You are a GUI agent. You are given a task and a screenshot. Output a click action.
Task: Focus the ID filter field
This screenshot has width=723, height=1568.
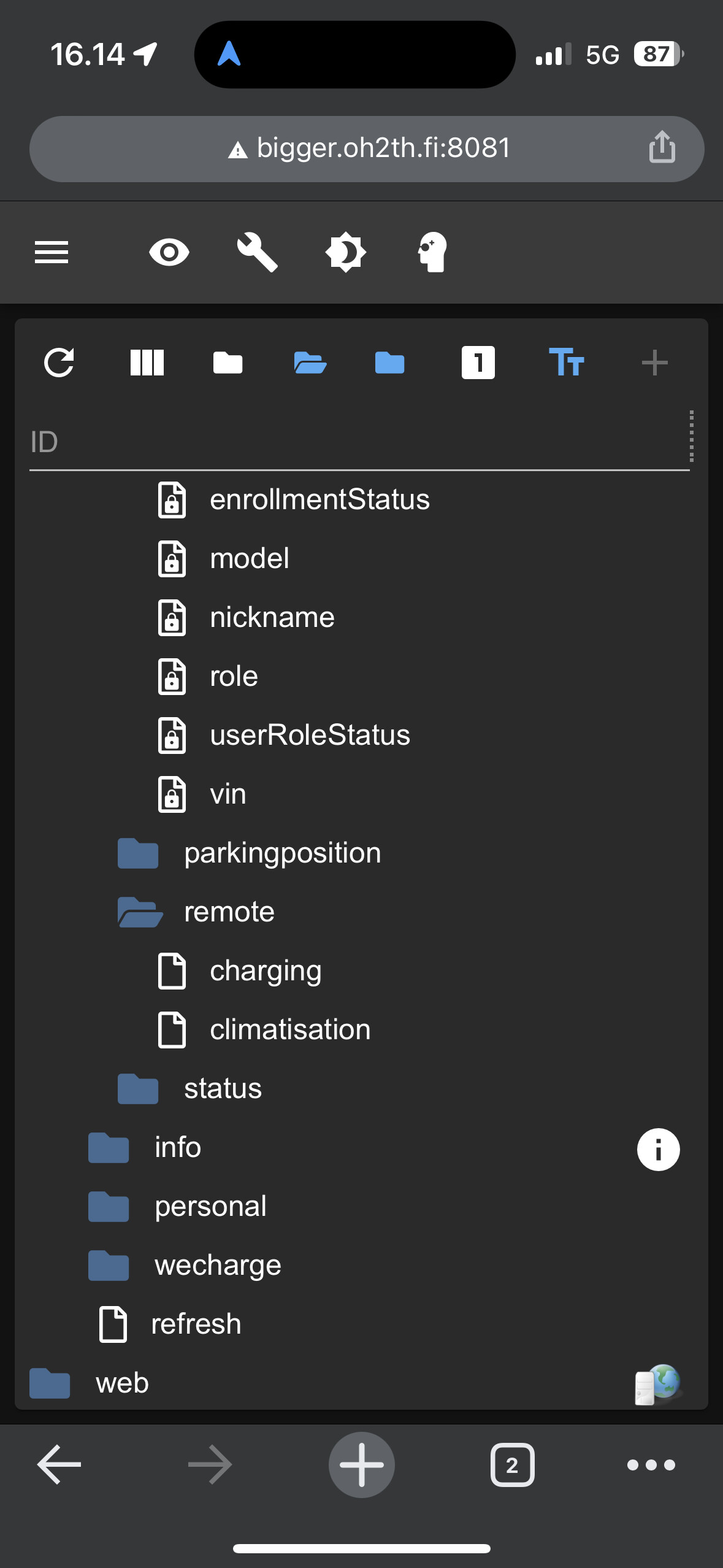(356, 442)
